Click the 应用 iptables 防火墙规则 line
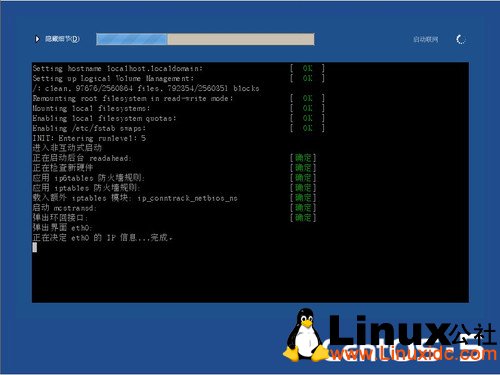500x375 pixels. (x=86, y=188)
